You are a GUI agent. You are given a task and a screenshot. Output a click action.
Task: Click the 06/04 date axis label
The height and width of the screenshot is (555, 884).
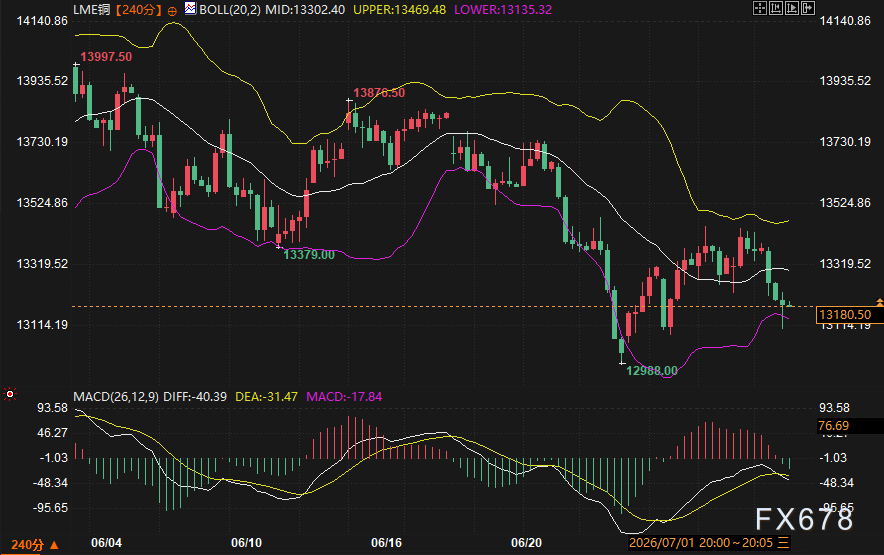[x=106, y=543]
